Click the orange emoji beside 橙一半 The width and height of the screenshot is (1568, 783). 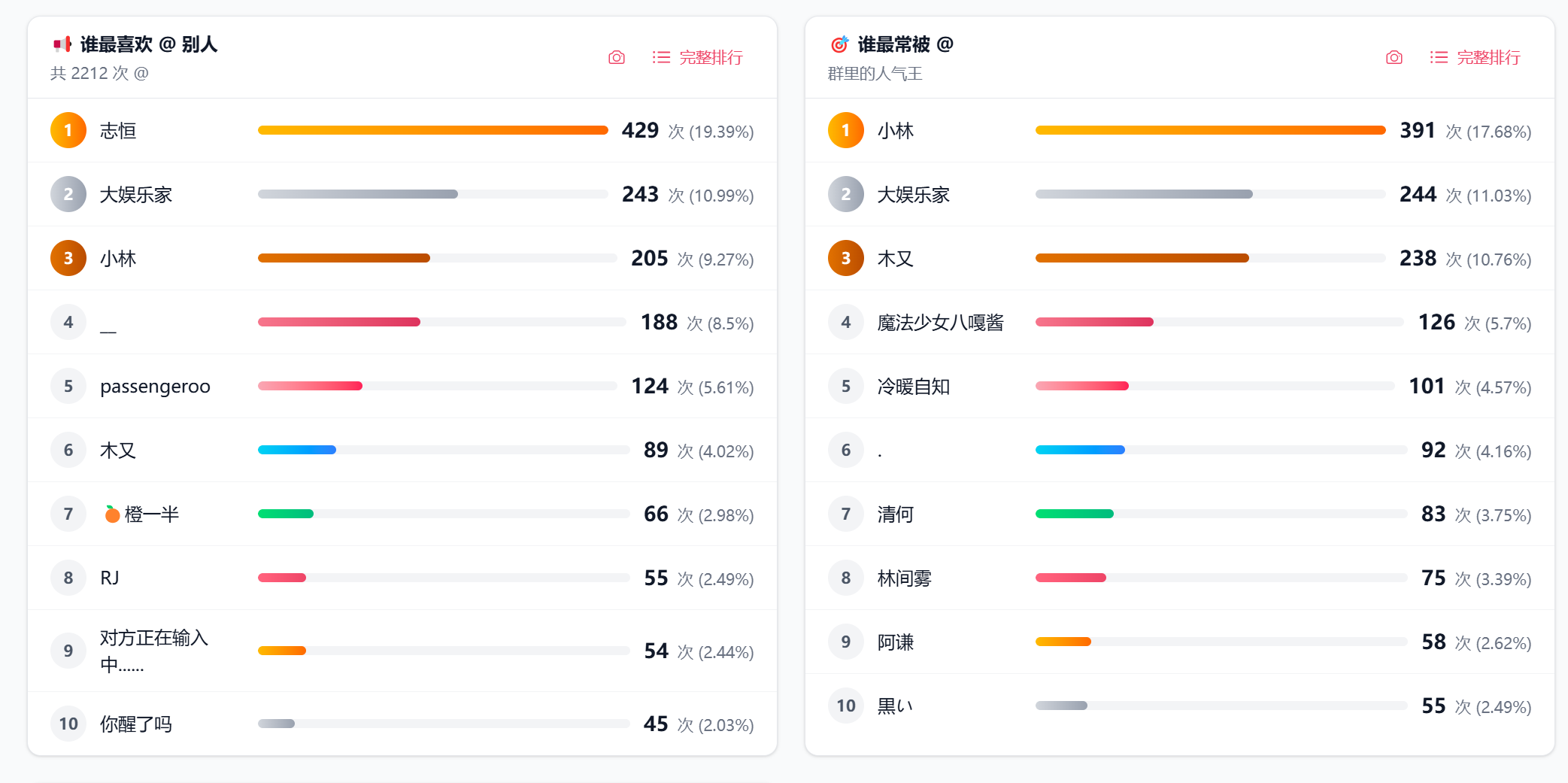112,514
